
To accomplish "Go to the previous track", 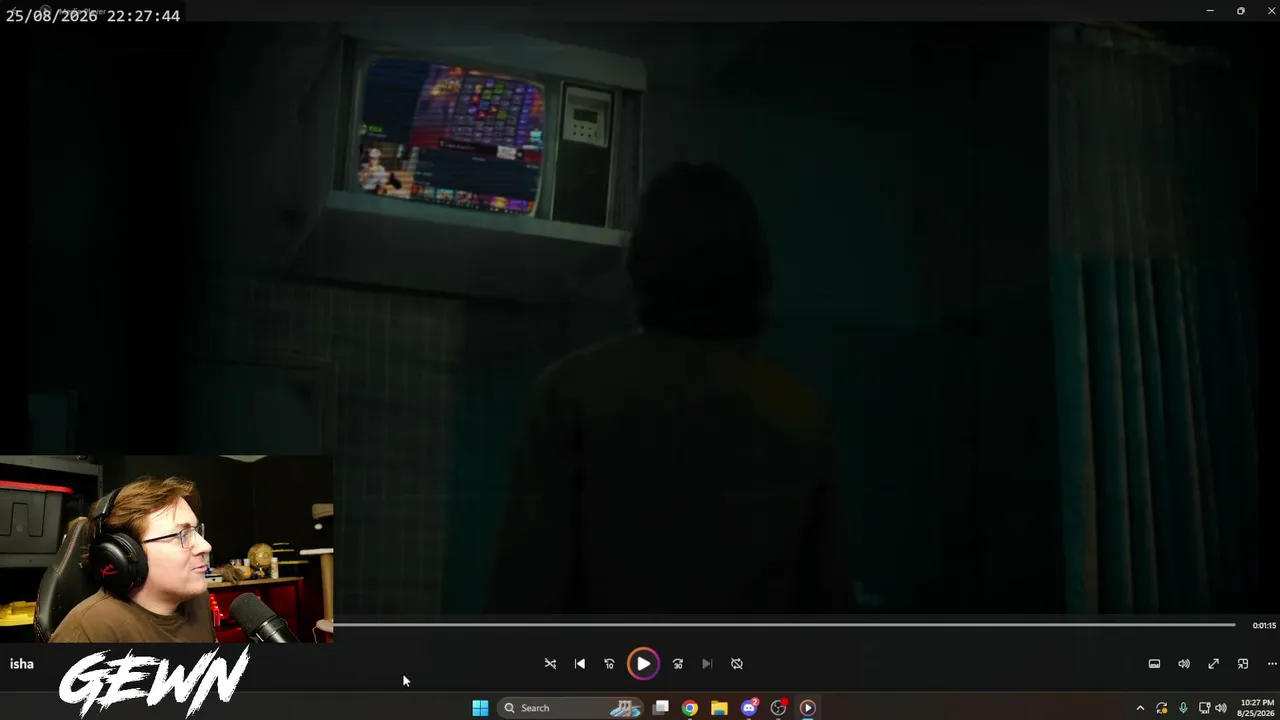I will 580,663.
